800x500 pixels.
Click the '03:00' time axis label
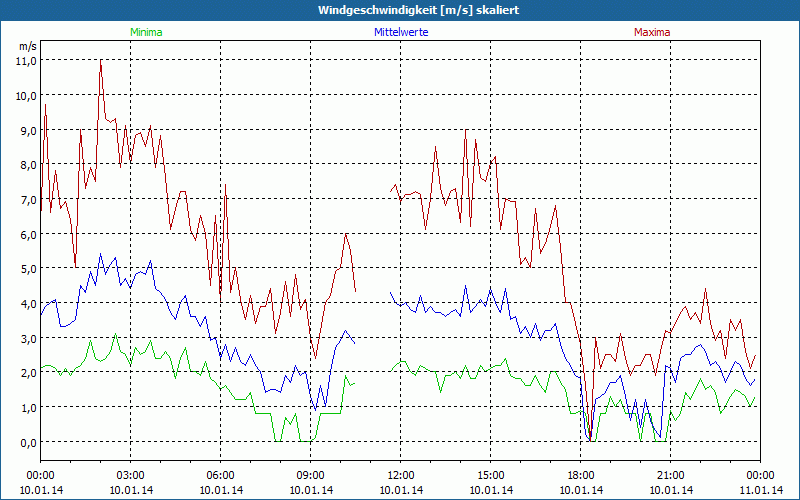coord(131,476)
